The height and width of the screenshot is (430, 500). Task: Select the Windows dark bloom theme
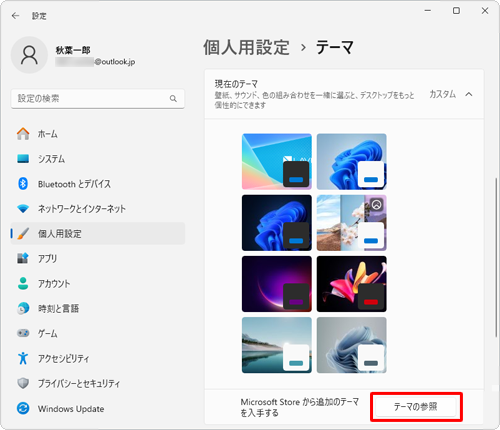click(x=277, y=223)
